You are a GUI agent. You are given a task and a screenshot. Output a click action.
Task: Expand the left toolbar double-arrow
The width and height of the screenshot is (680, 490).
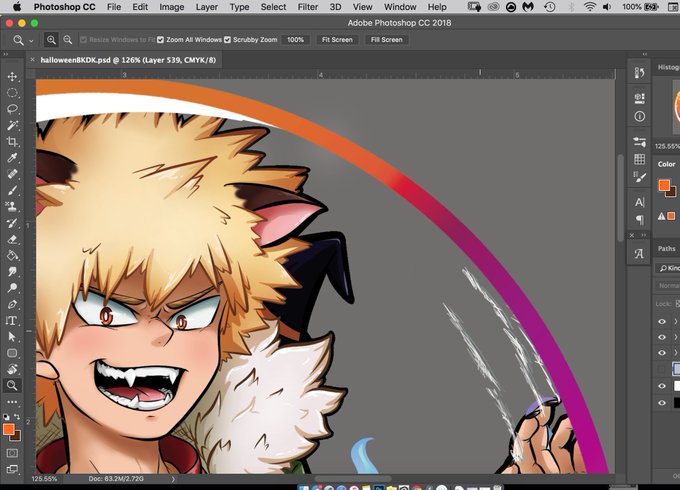coord(6,54)
